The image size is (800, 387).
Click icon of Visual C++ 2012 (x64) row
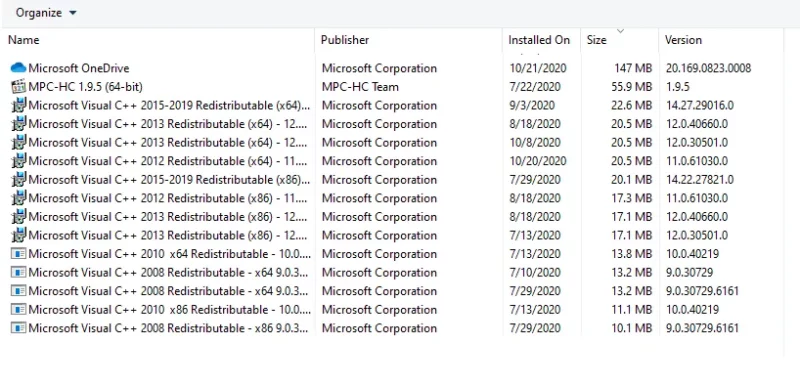(x=18, y=161)
